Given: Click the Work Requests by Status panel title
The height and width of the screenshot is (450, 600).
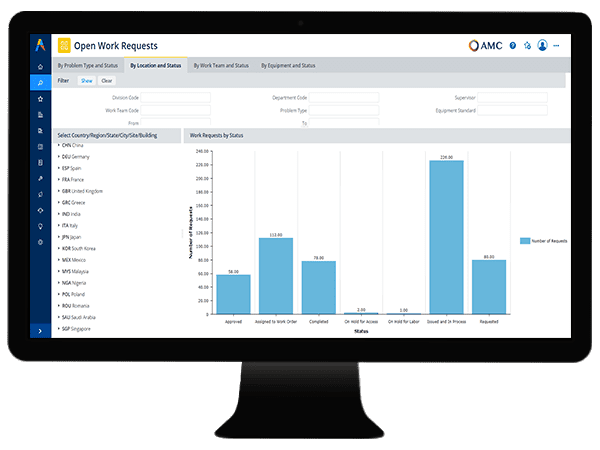Looking at the screenshot, I should [x=217, y=135].
